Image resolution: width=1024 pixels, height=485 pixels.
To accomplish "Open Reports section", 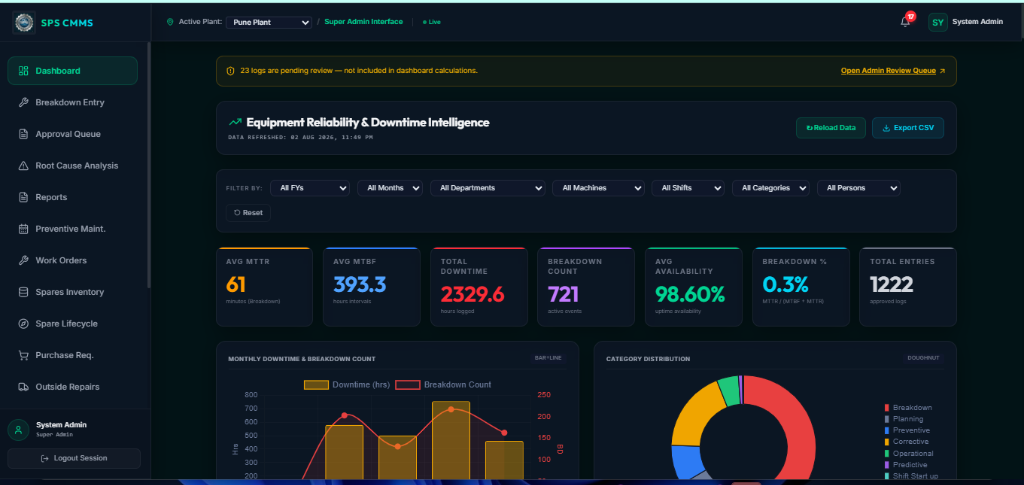I will (72, 197).
